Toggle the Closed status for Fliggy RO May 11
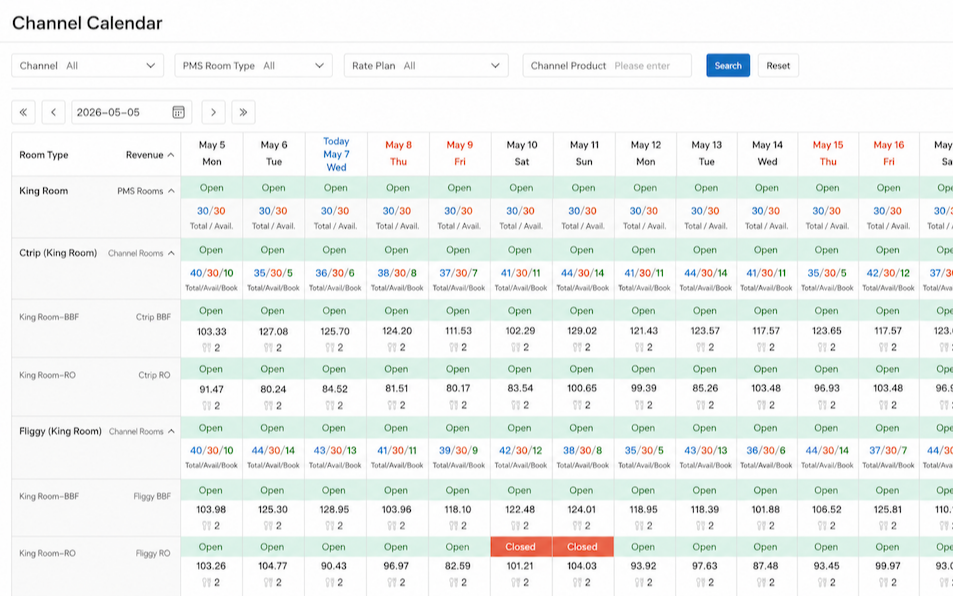953x596 pixels. [x=583, y=547]
